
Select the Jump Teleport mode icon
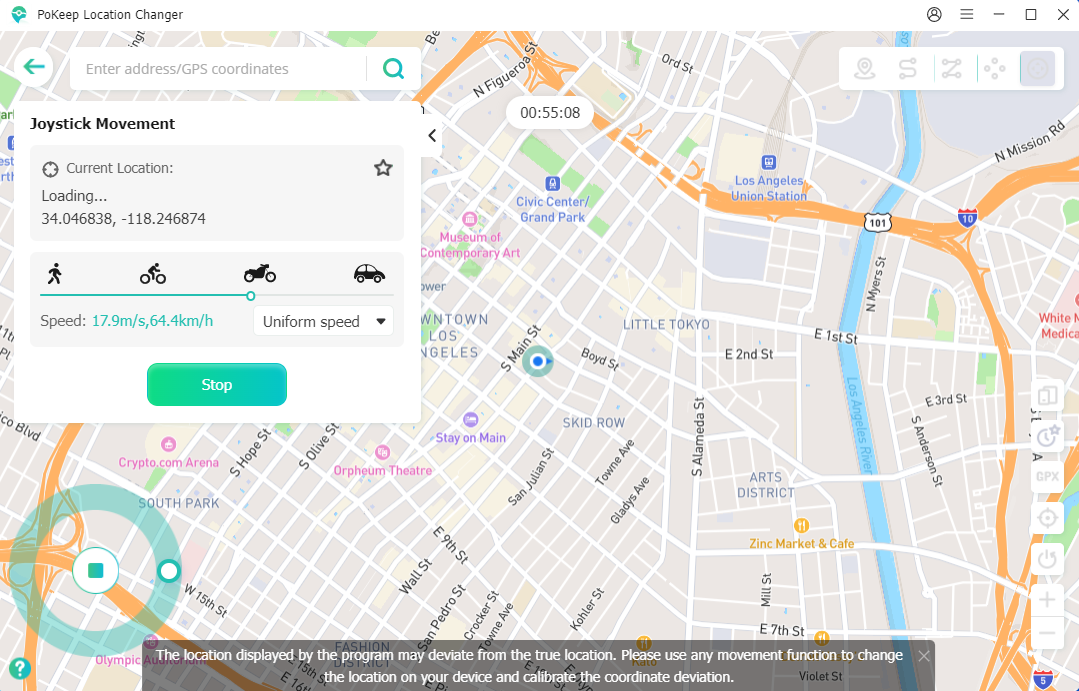coord(994,69)
